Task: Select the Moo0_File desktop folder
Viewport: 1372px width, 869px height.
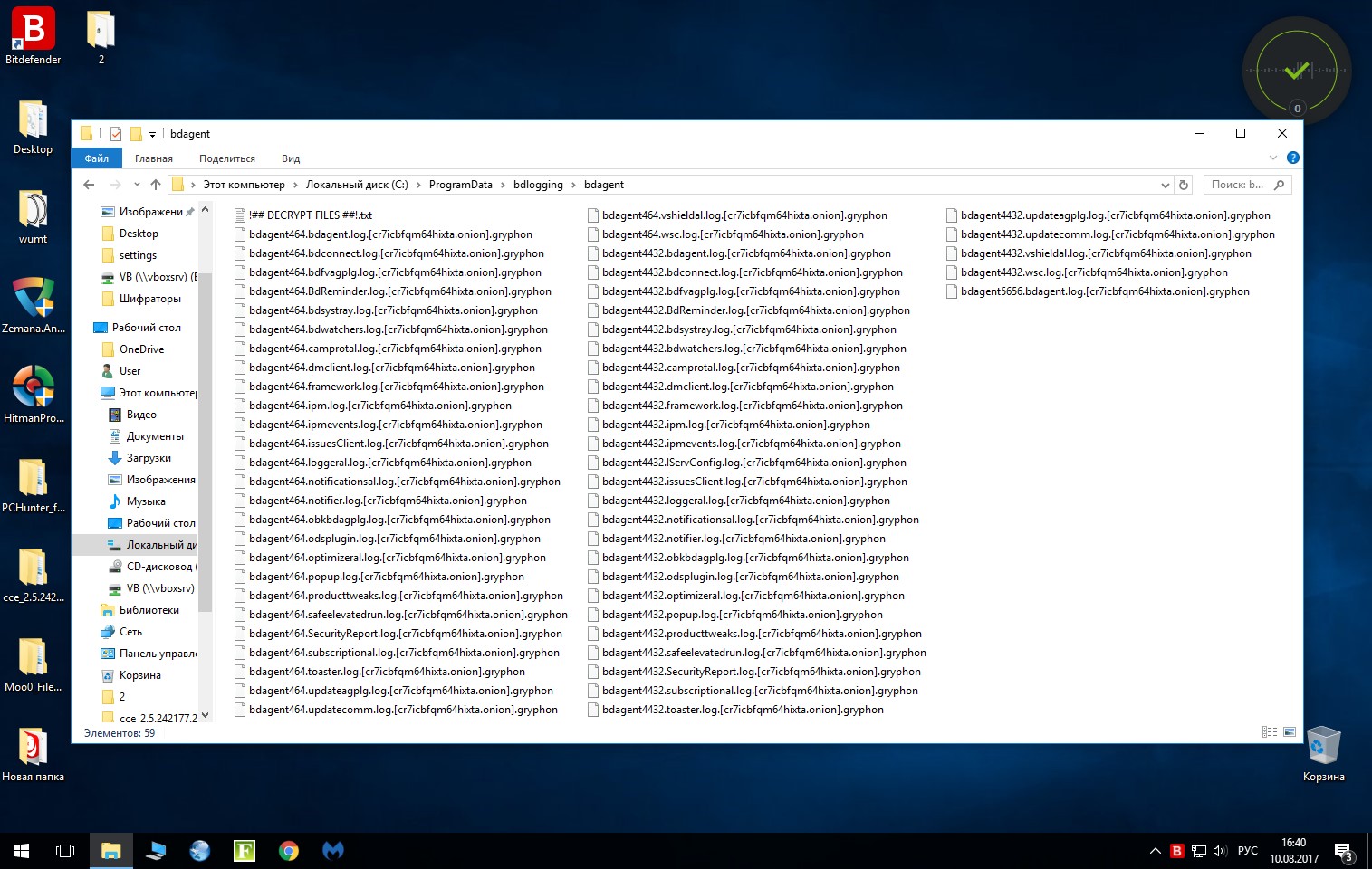Action: coord(33,664)
